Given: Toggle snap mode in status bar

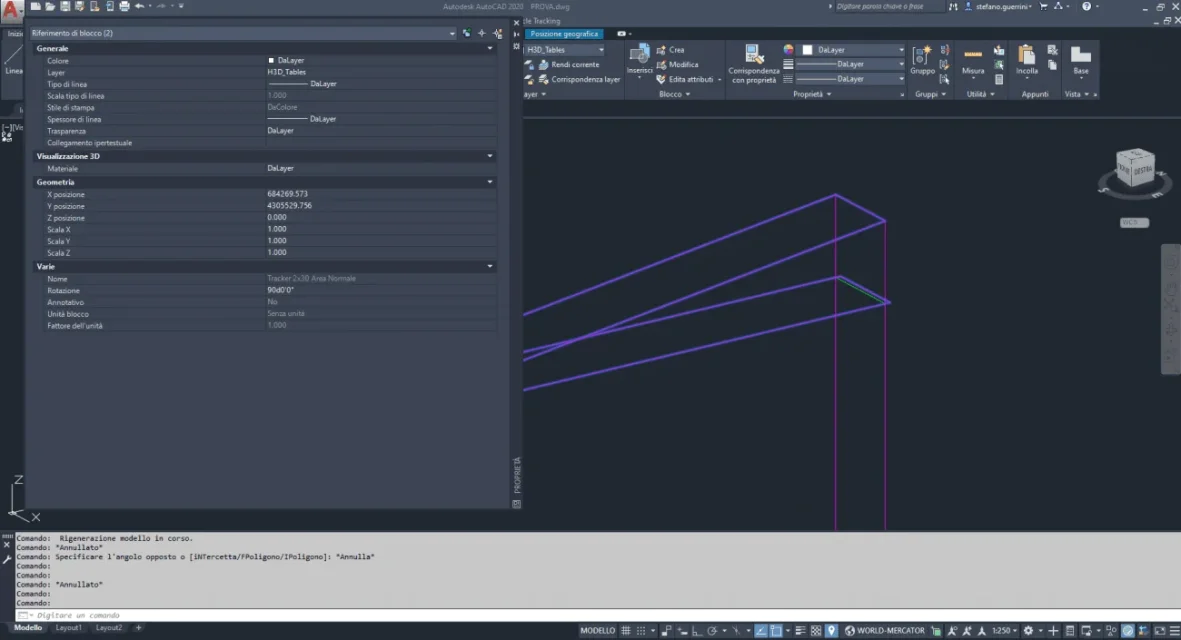Looking at the screenshot, I should 641,631.
